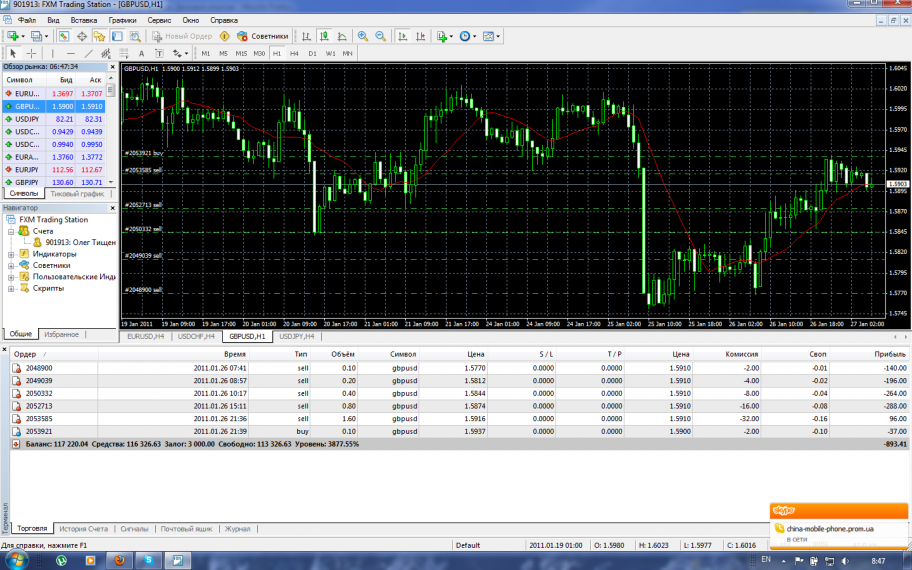Select the Fibonacci retracement tool
Image resolution: width=912 pixels, height=570 pixels.
[x=123, y=53]
